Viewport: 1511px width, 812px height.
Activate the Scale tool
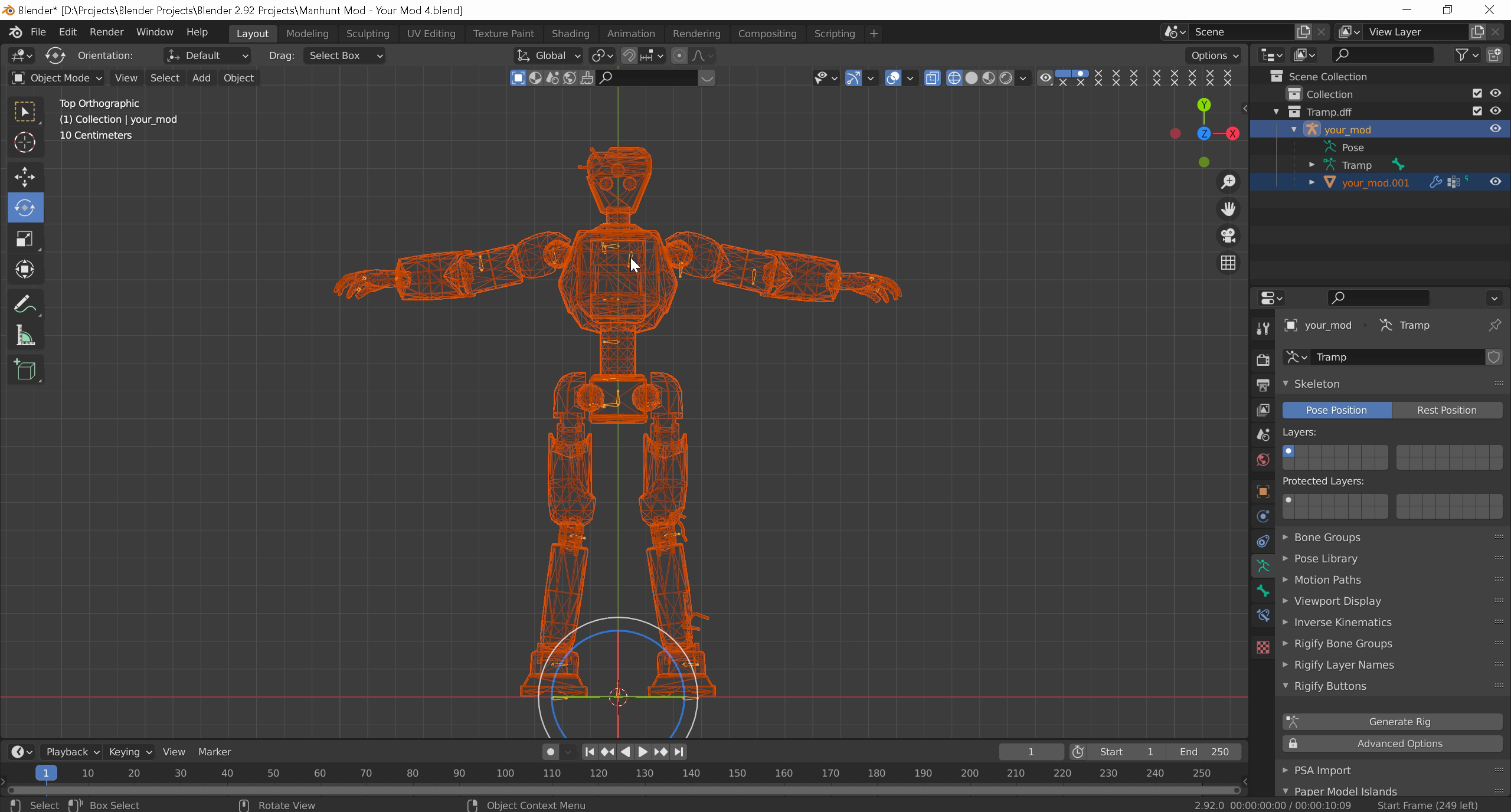pyautogui.click(x=25, y=239)
